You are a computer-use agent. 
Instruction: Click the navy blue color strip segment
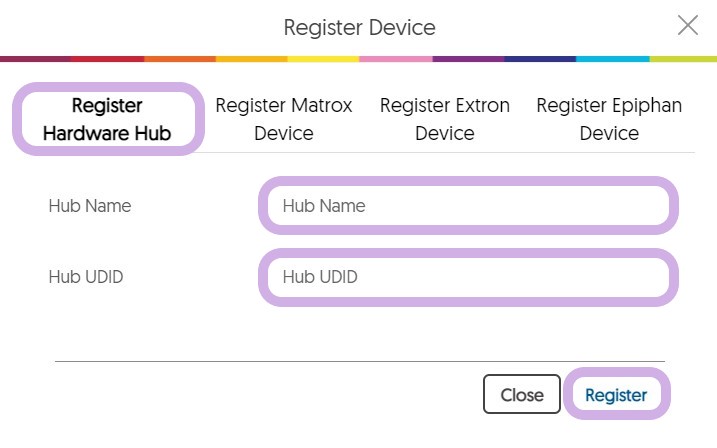539,59
